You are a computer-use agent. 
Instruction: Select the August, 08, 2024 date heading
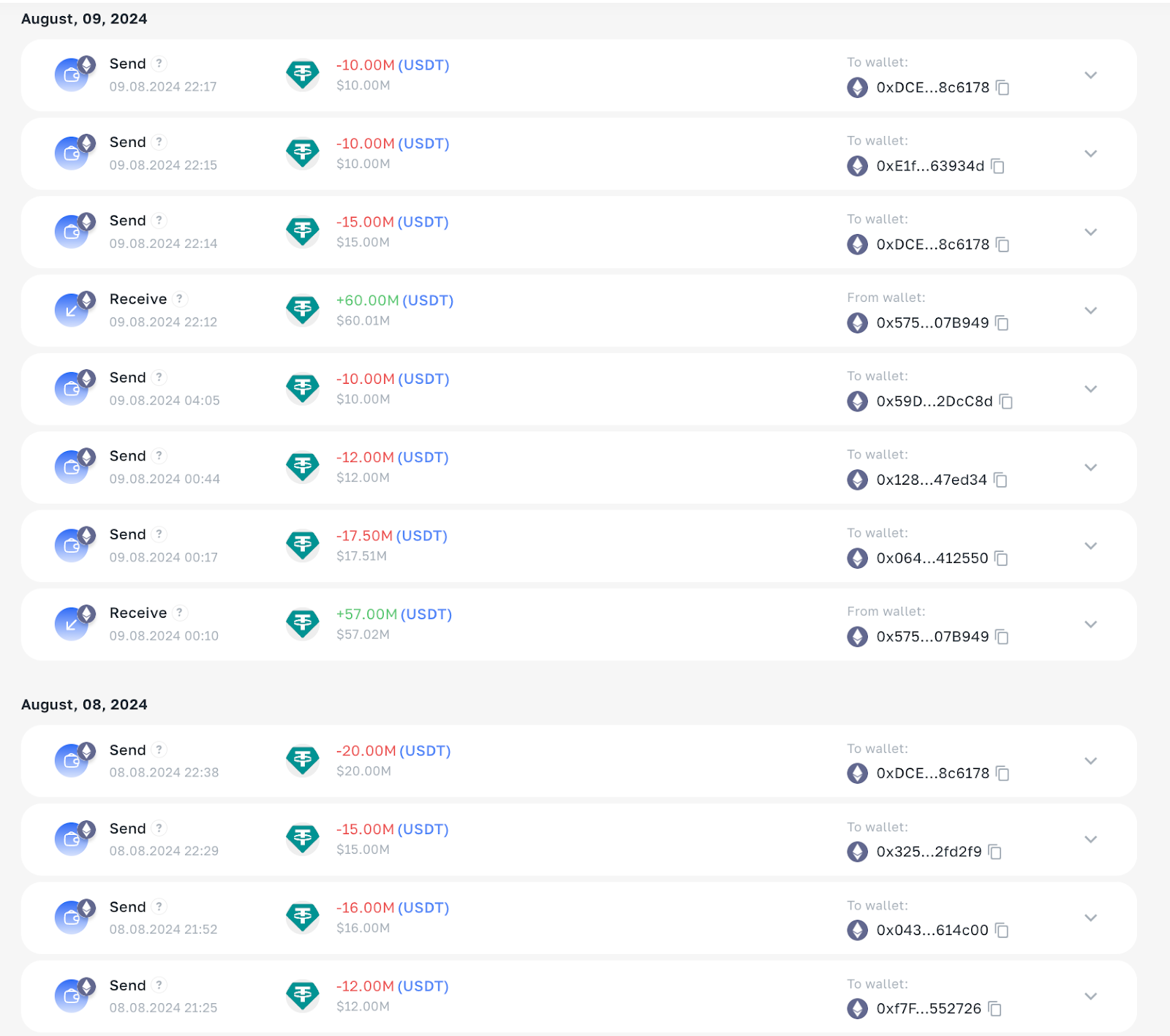(84, 705)
